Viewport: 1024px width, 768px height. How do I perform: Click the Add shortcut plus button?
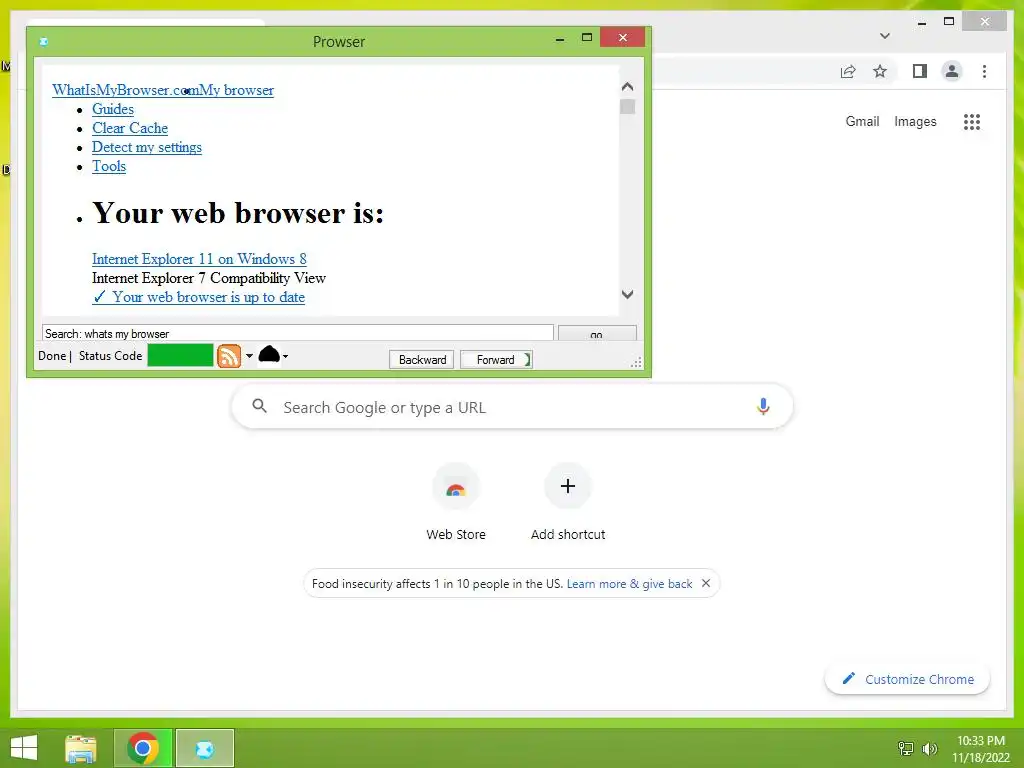tap(568, 486)
